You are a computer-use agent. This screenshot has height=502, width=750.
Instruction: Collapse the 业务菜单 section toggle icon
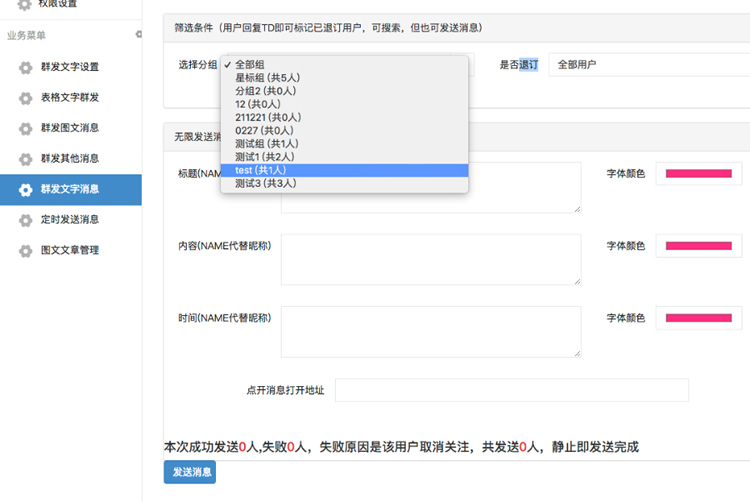point(138,34)
